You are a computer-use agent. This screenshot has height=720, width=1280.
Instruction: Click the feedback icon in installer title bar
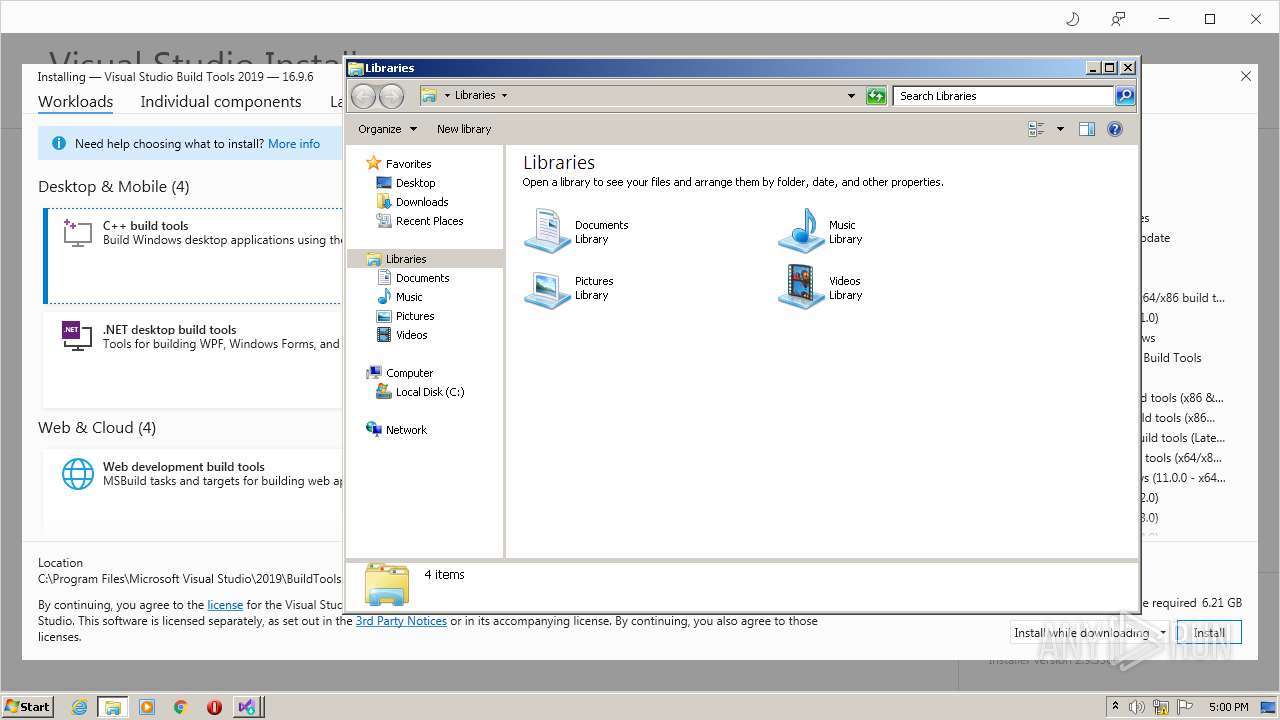click(x=1118, y=19)
